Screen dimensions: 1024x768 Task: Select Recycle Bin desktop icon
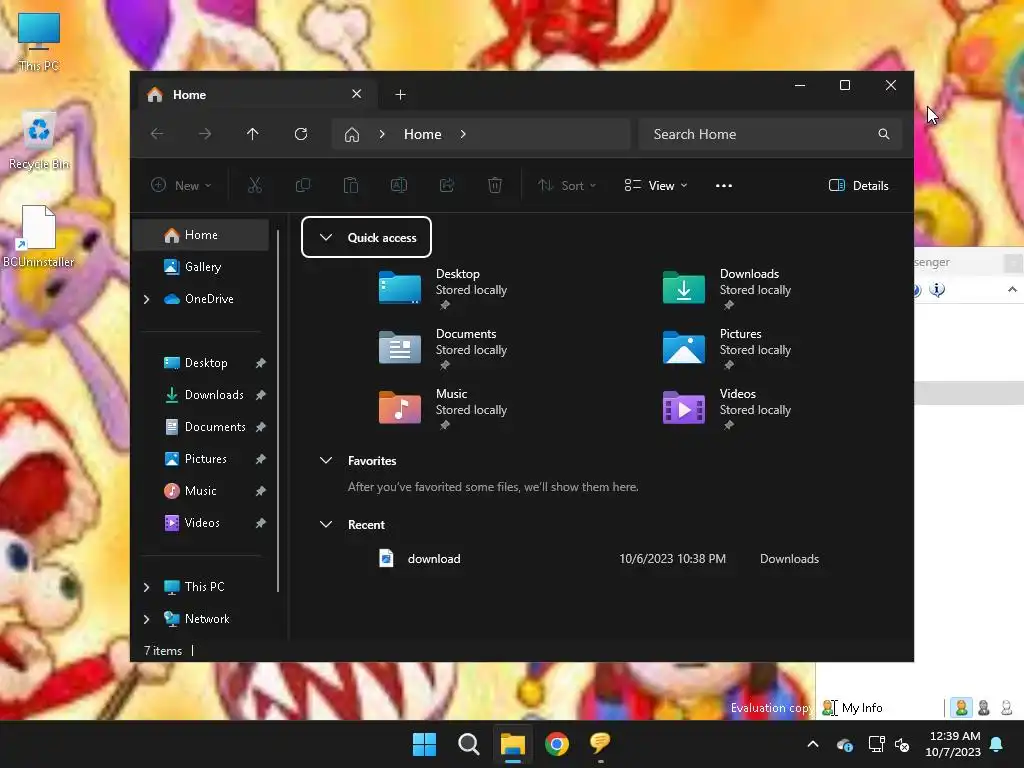coord(39,141)
